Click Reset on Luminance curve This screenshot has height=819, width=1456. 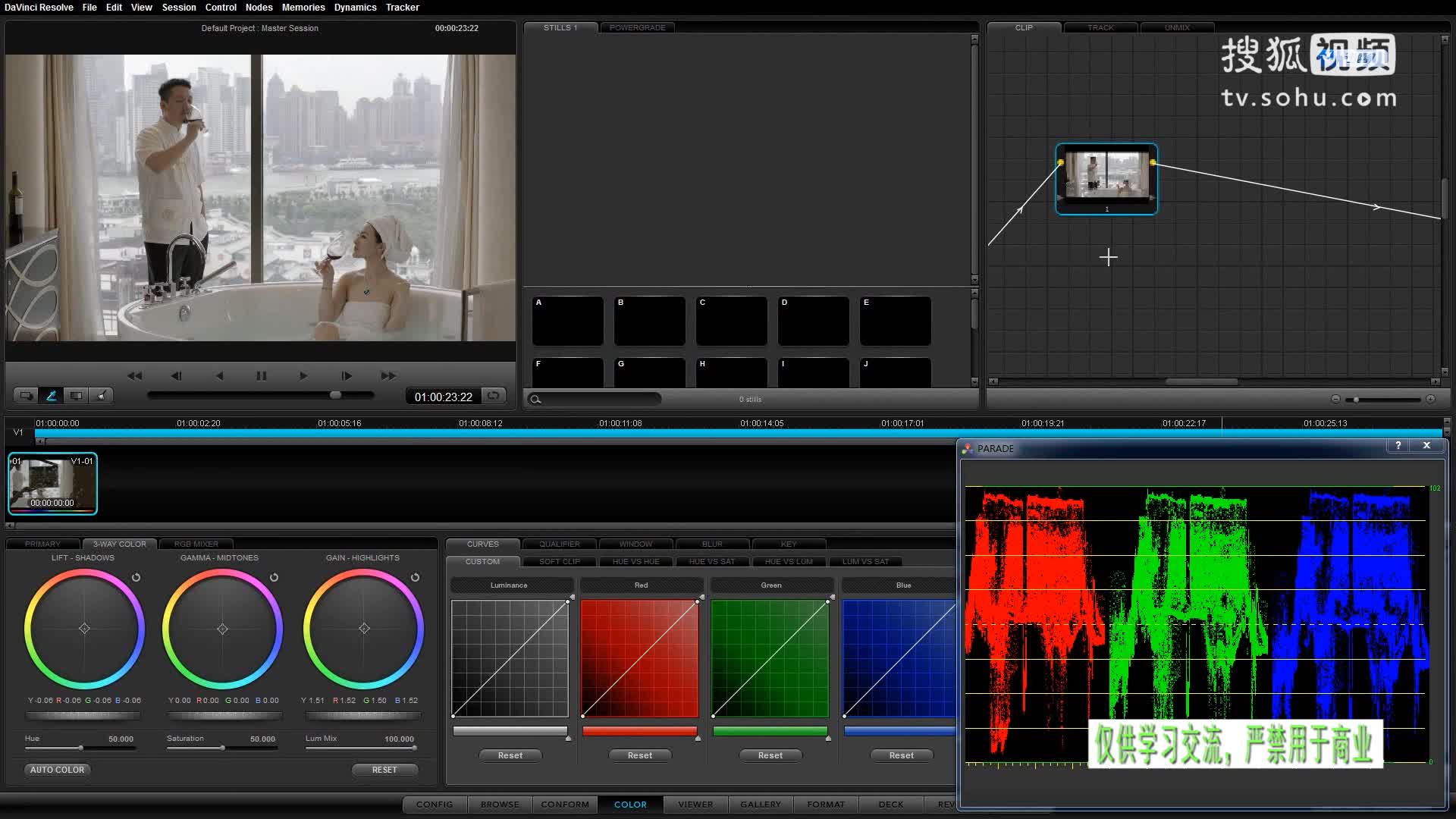tap(510, 755)
